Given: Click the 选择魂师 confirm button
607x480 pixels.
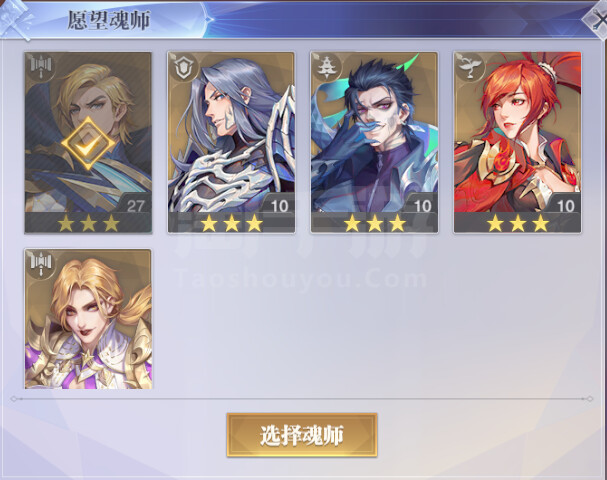Looking at the screenshot, I should point(302,435).
